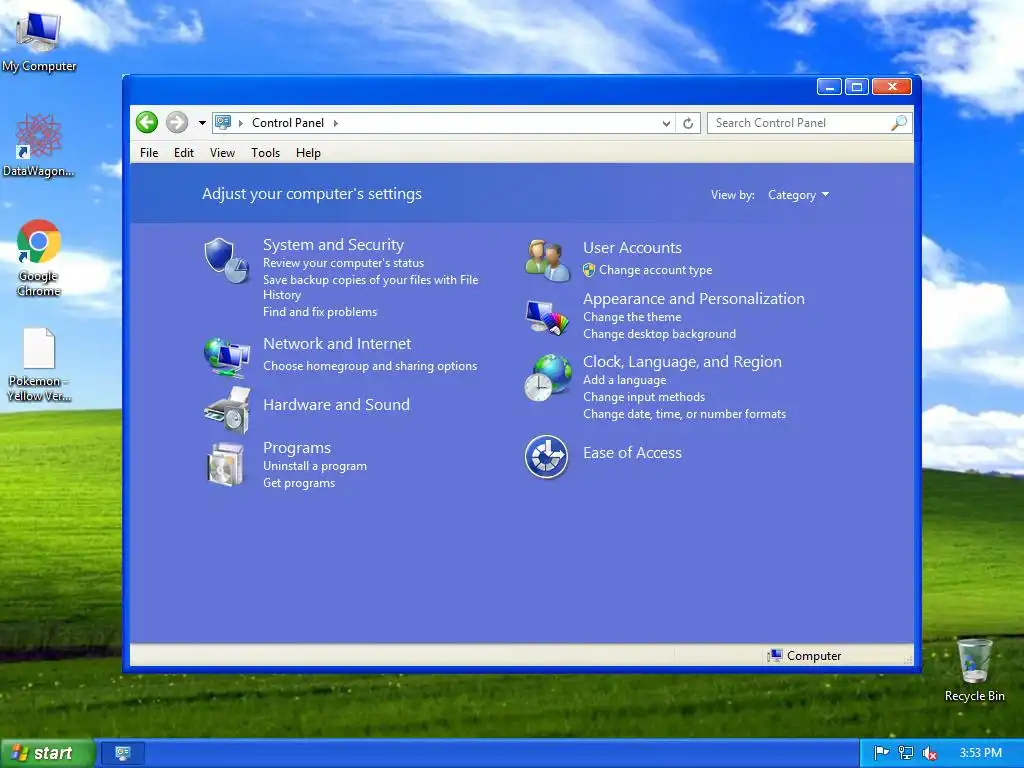
Task: Click the User Accounts people icon
Action: click(547, 261)
